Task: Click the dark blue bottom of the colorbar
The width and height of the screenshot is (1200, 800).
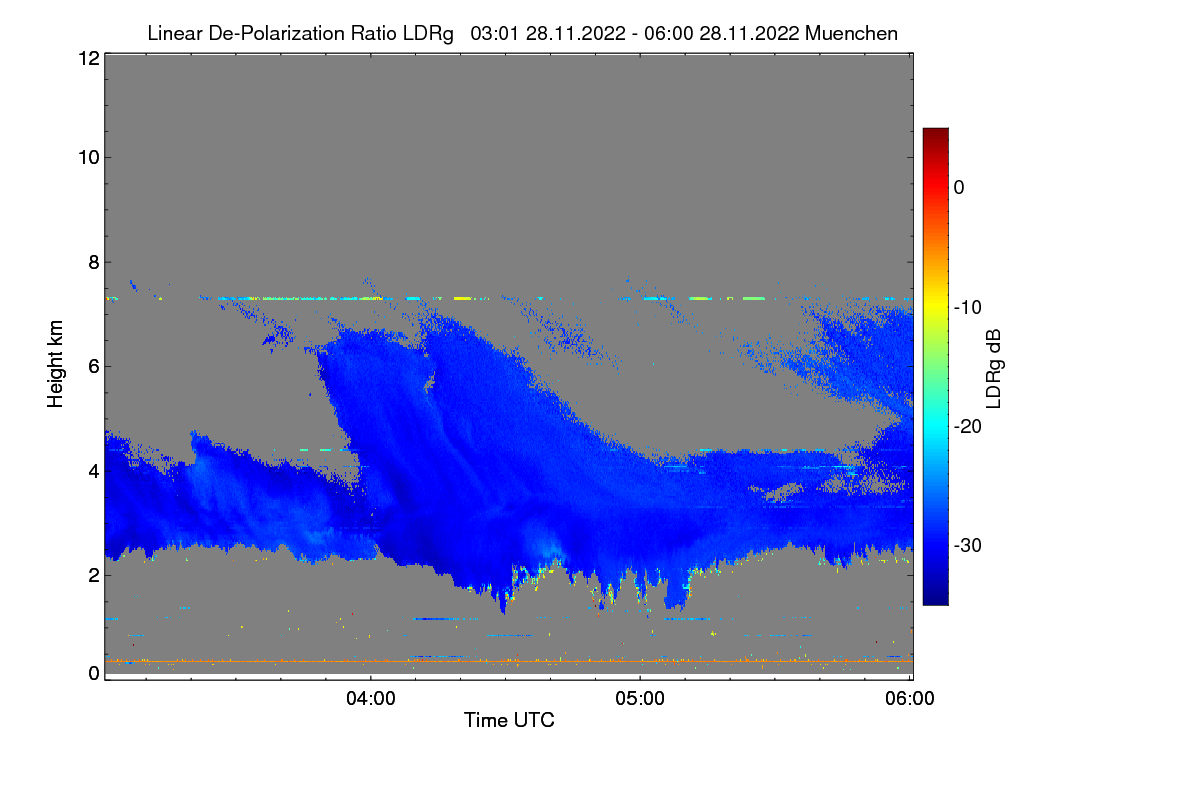Action: tap(935, 597)
